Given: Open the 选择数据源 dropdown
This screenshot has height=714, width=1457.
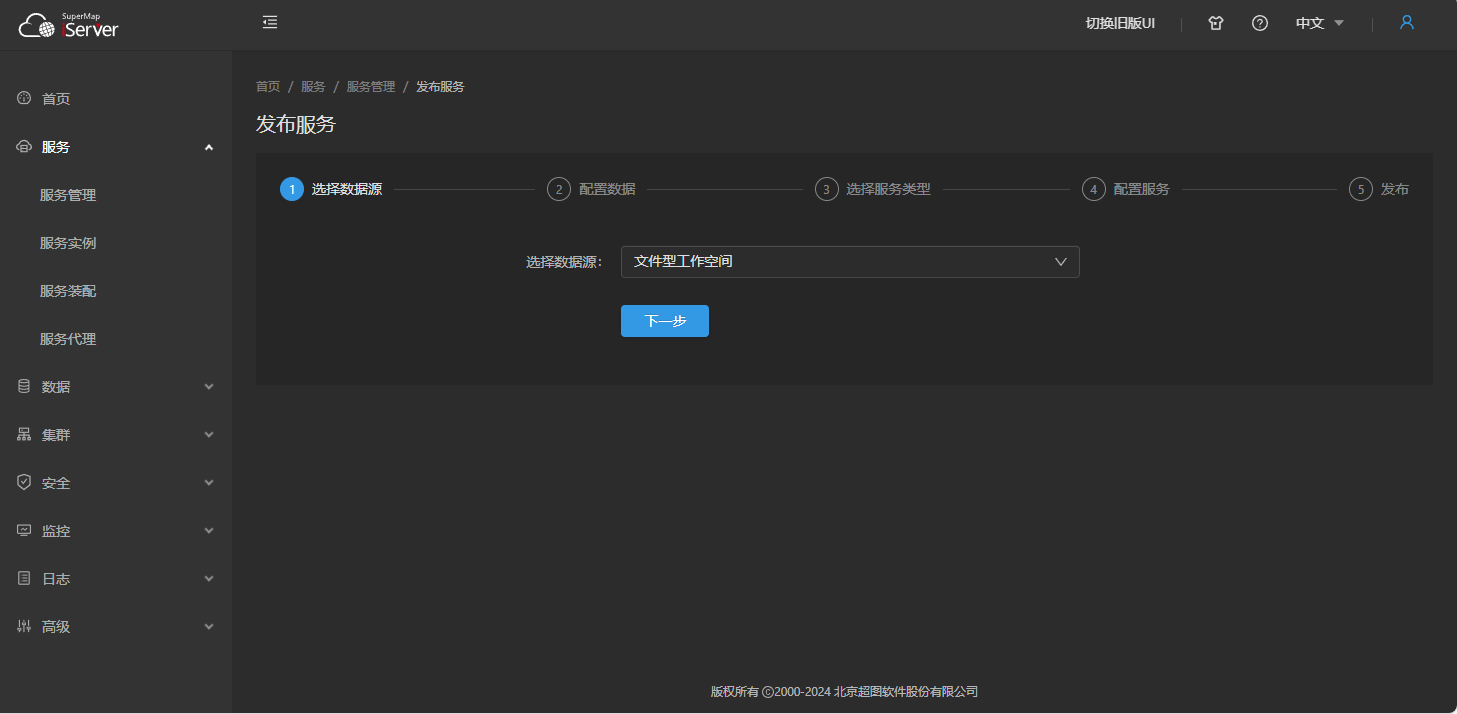Looking at the screenshot, I should (x=849, y=262).
